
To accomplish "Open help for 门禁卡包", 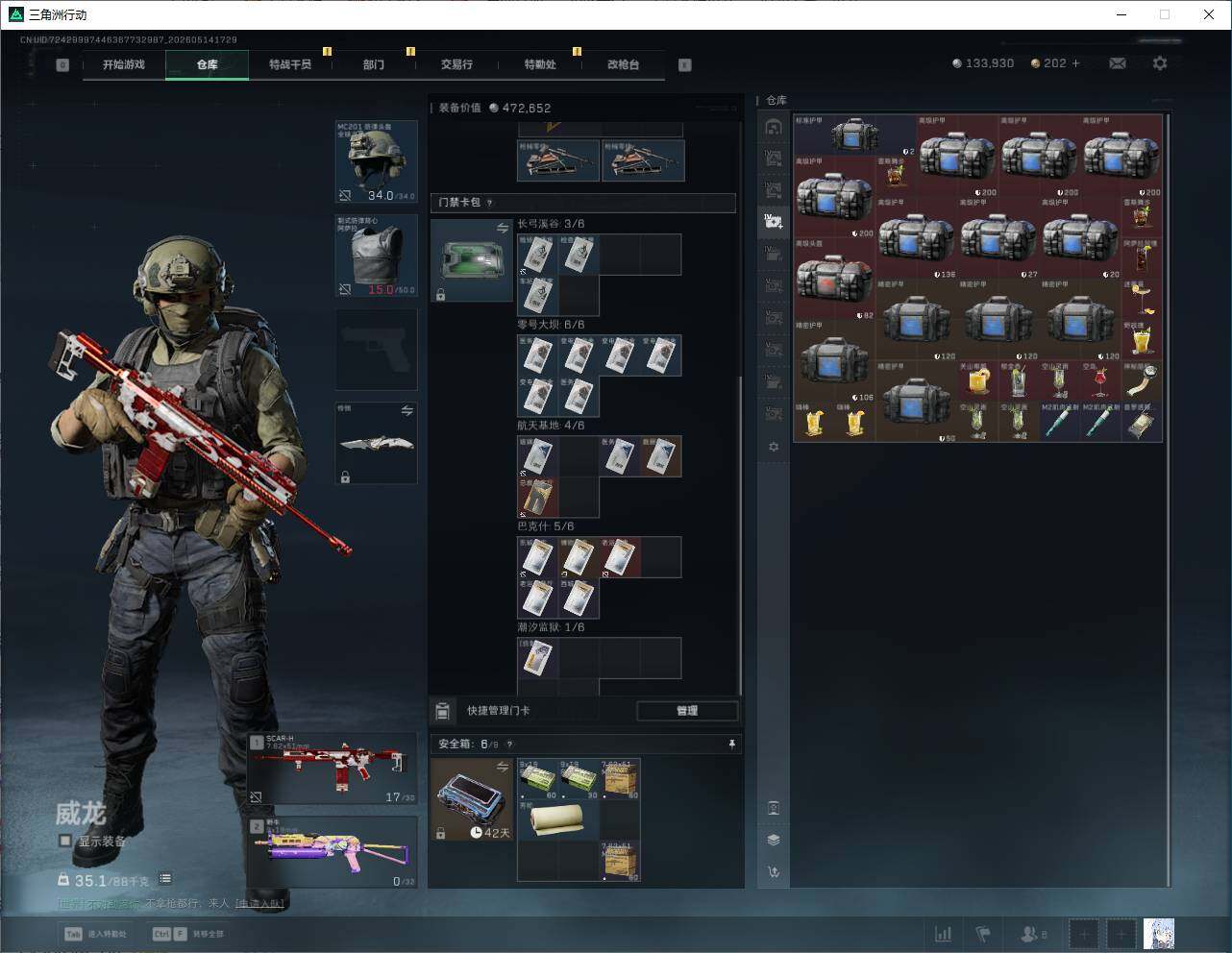I will click(490, 203).
